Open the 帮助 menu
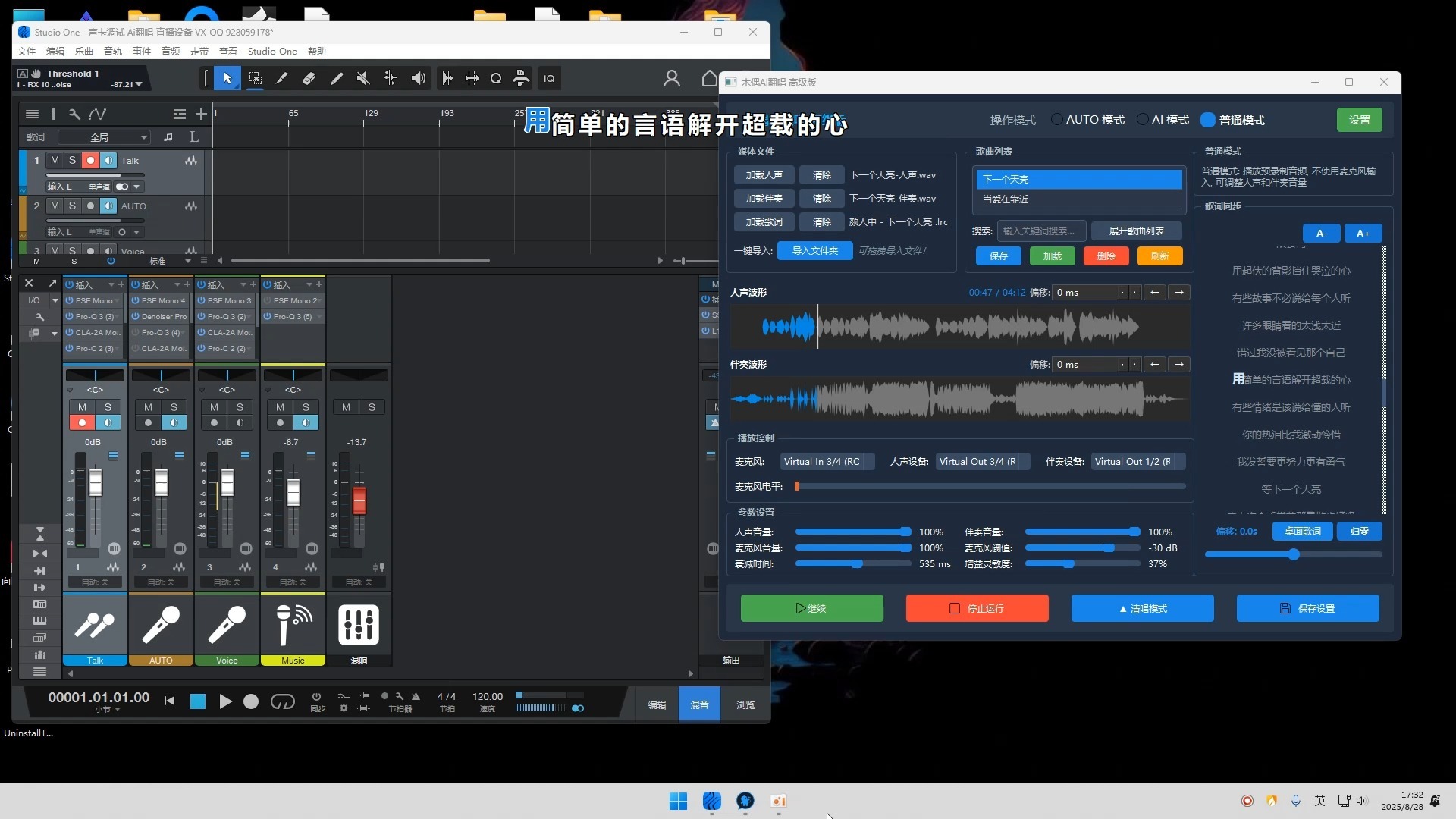This screenshot has width=1456, height=819. (317, 52)
